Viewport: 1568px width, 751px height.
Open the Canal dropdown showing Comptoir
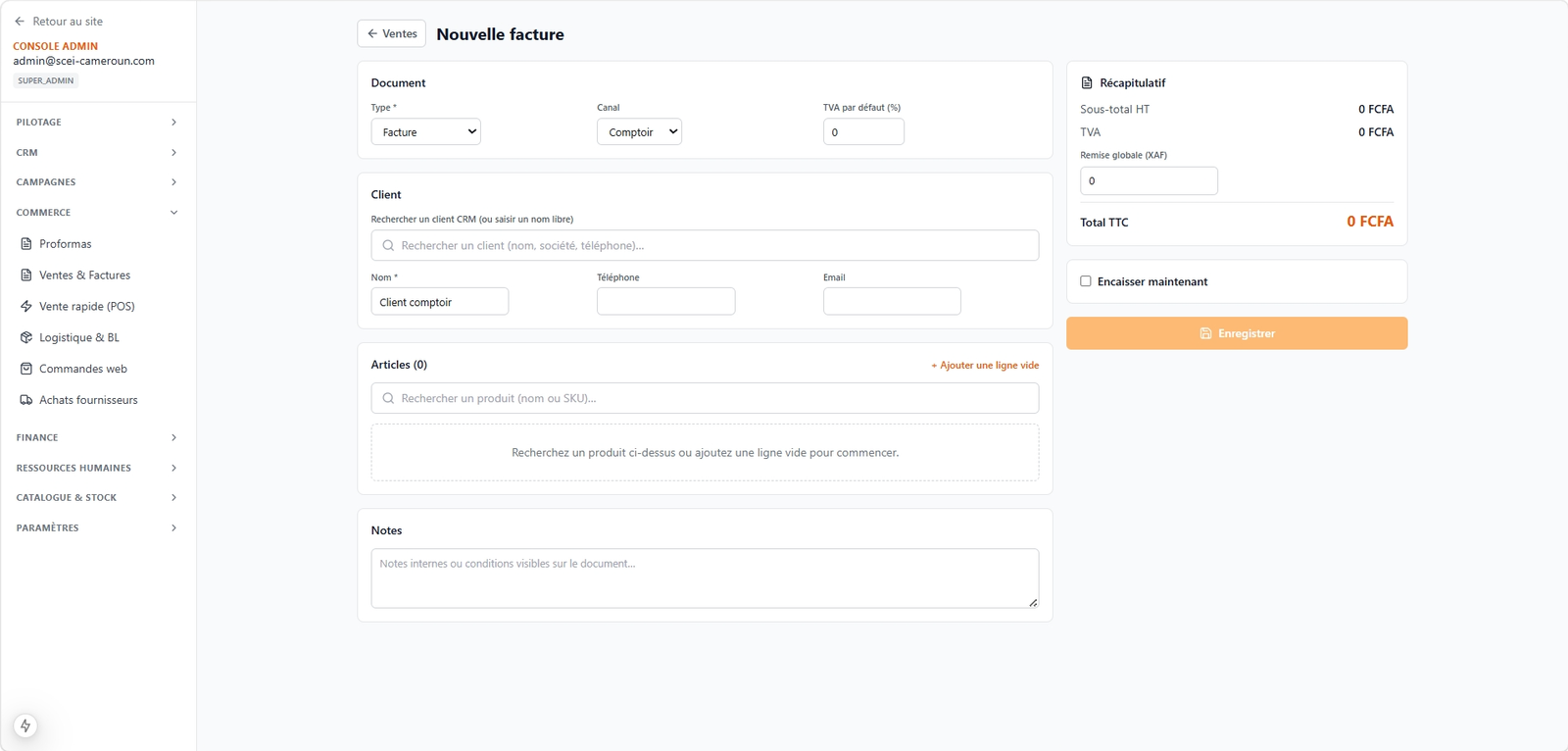pyautogui.click(x=639, y=131)
